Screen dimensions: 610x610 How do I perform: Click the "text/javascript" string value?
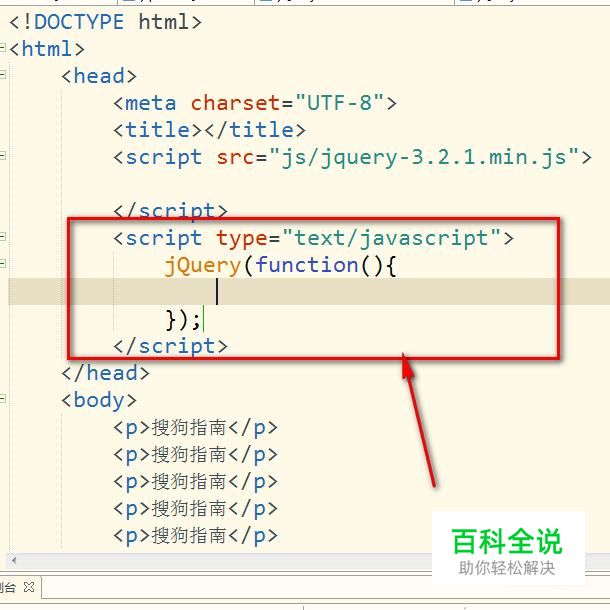(x=391, y=238)
